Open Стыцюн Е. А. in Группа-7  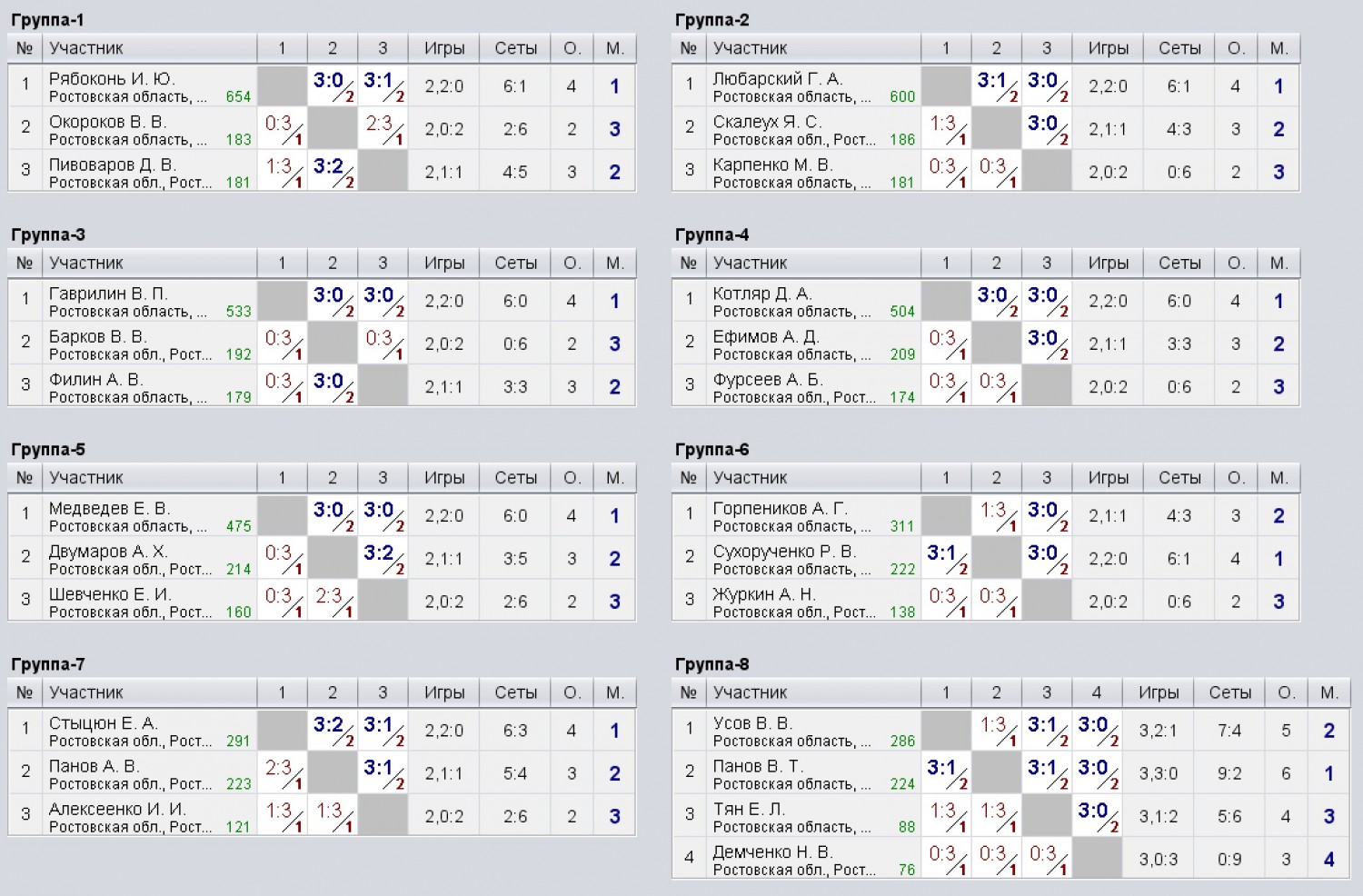coord(104,723)
